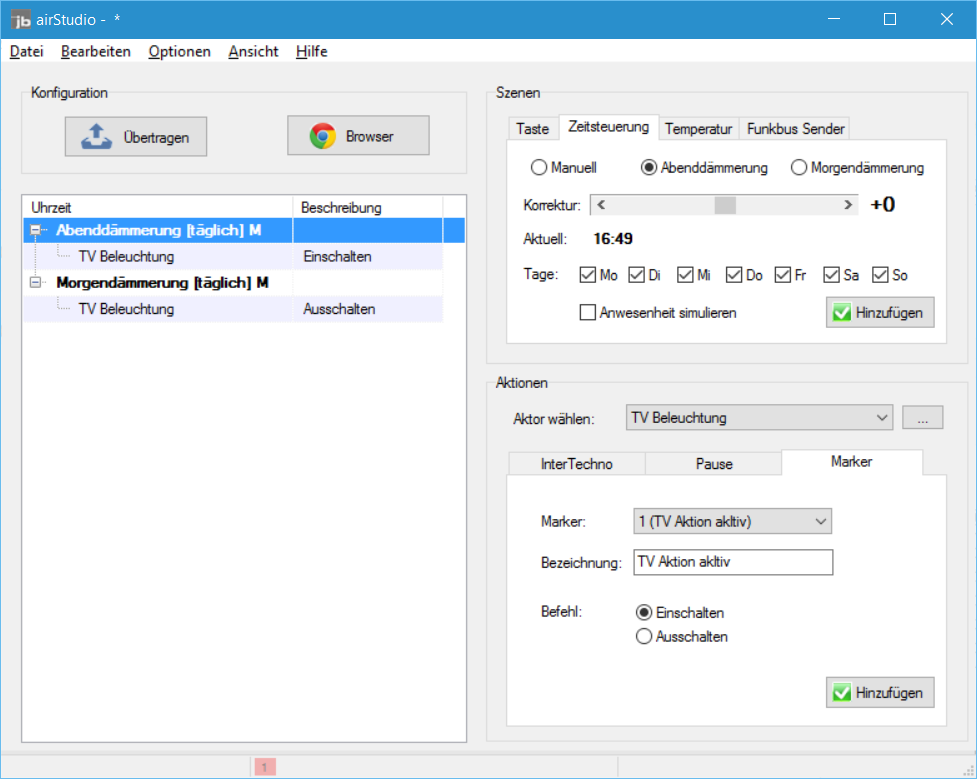Viewport: 977px width, 779px height.
Task: Select the Morgendämmerung radio button
Action: [x=799, y=168]
